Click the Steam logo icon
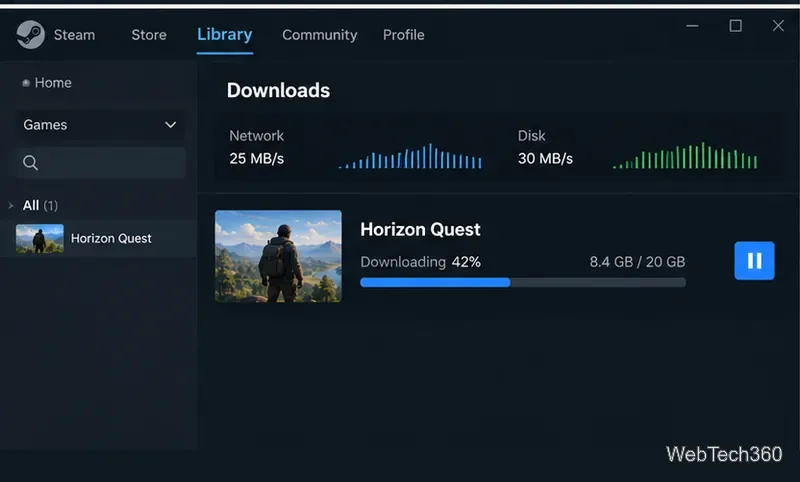 30,35
